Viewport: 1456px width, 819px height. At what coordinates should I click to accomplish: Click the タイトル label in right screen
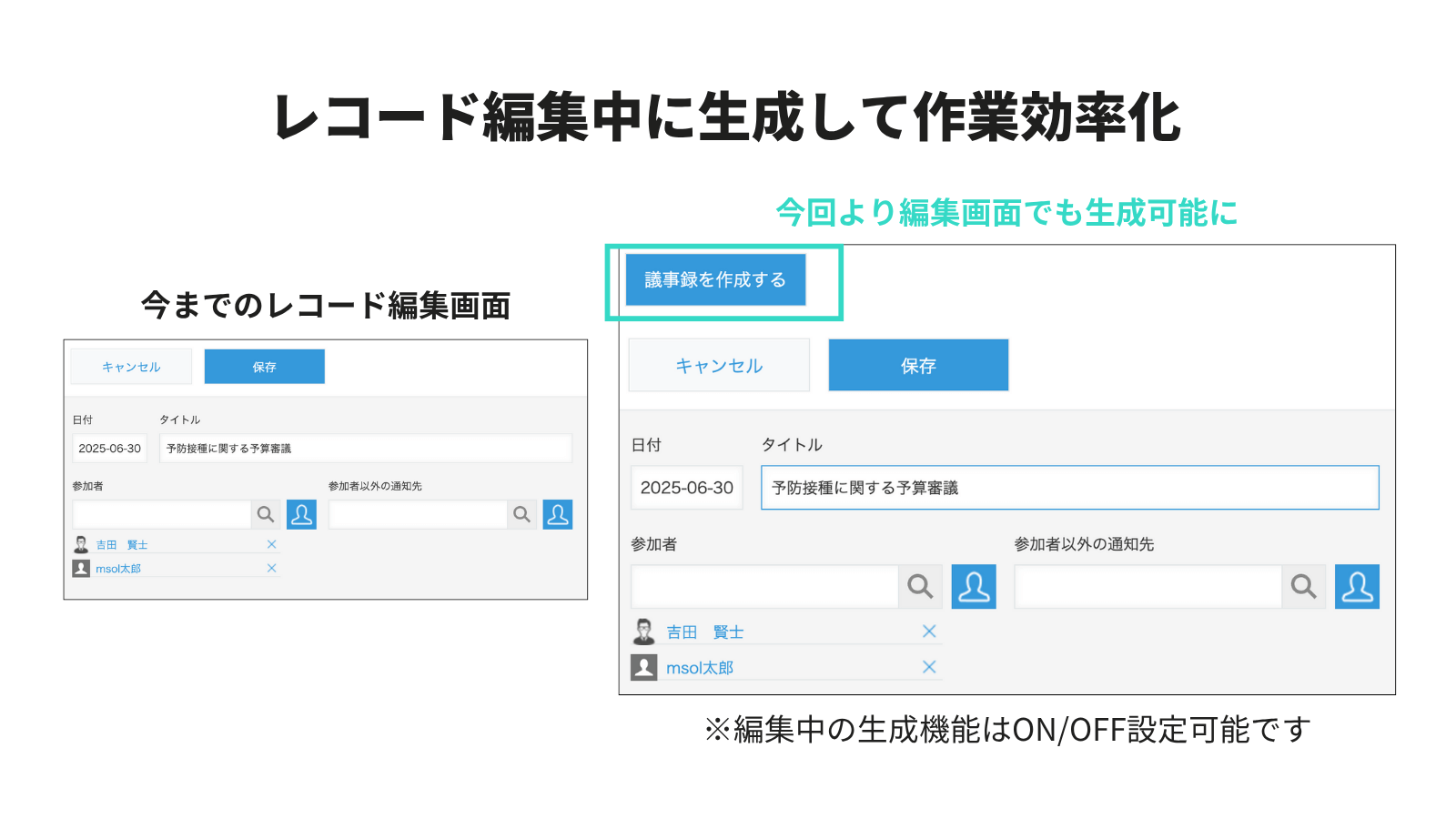click(x=792, y=445)
